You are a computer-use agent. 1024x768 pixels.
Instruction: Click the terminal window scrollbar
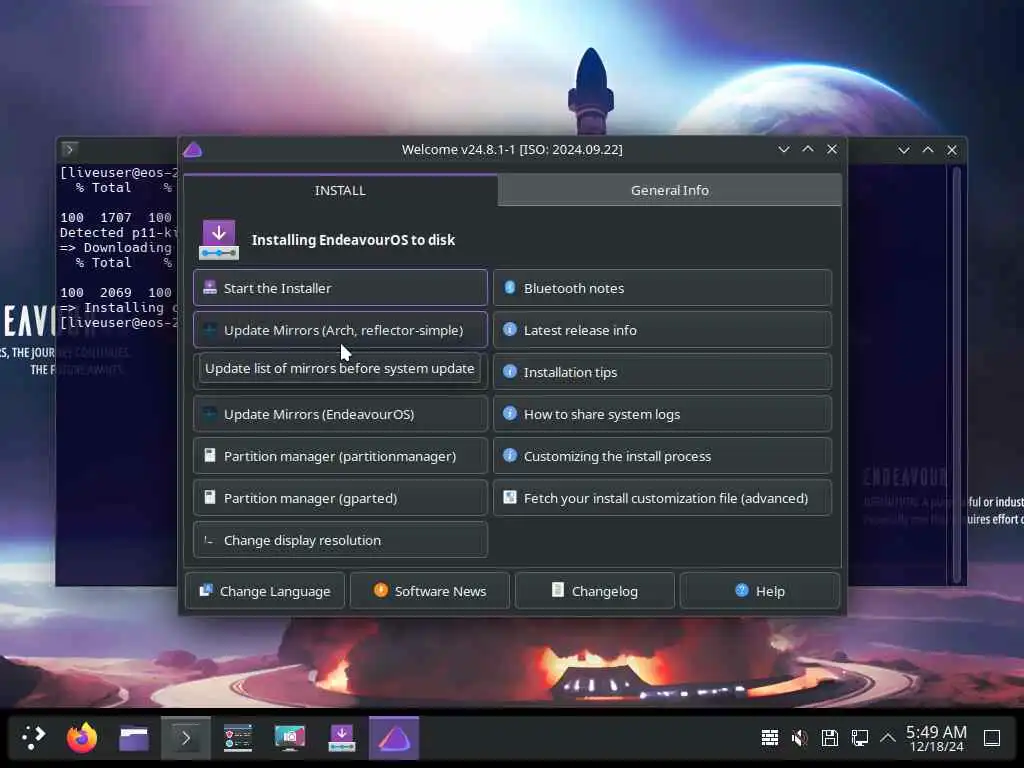click(x=957, y=374)
